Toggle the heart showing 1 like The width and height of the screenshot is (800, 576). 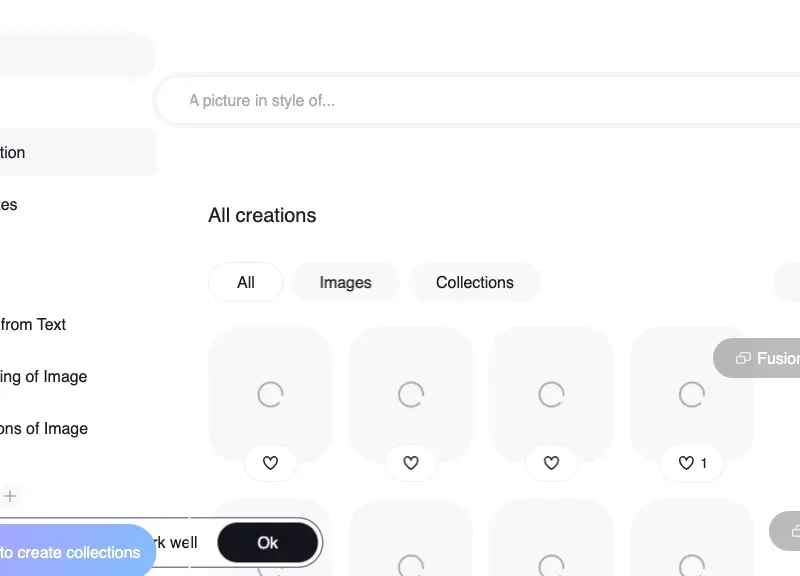[x=692, y=463]
